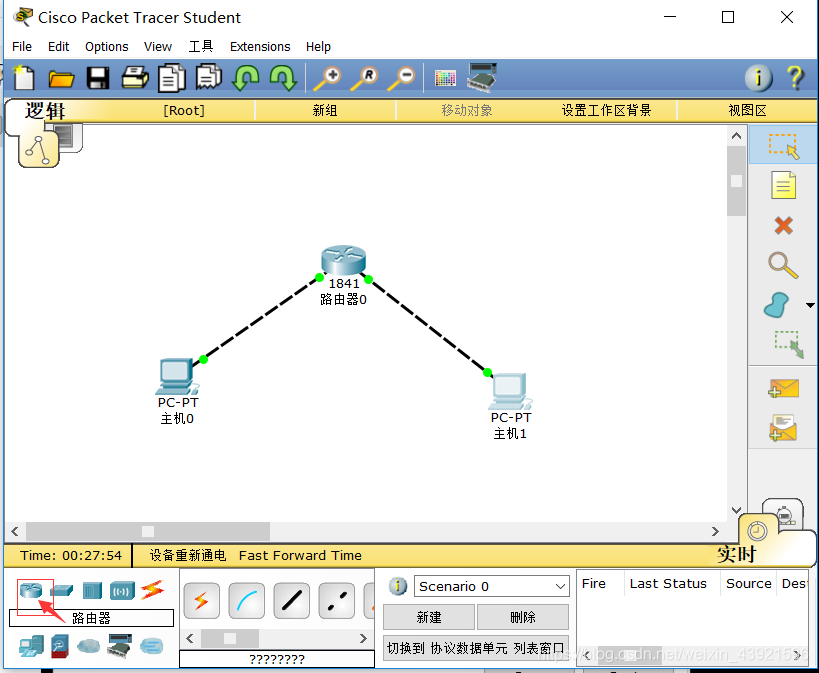Print using the printer icon
The height and width of the screenshot is (673, 819).
135,78
